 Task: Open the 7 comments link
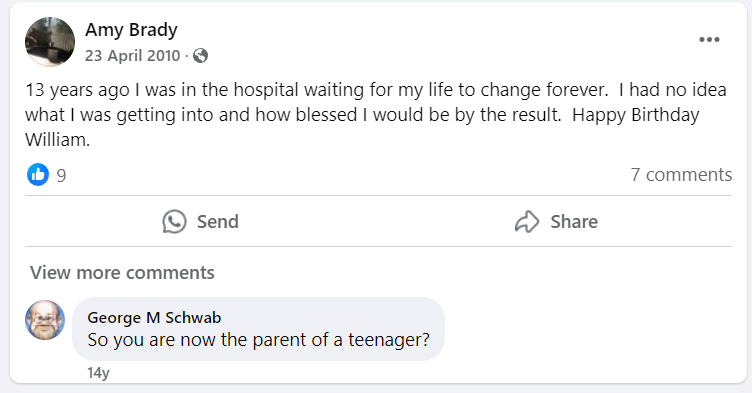coord(681,175)
